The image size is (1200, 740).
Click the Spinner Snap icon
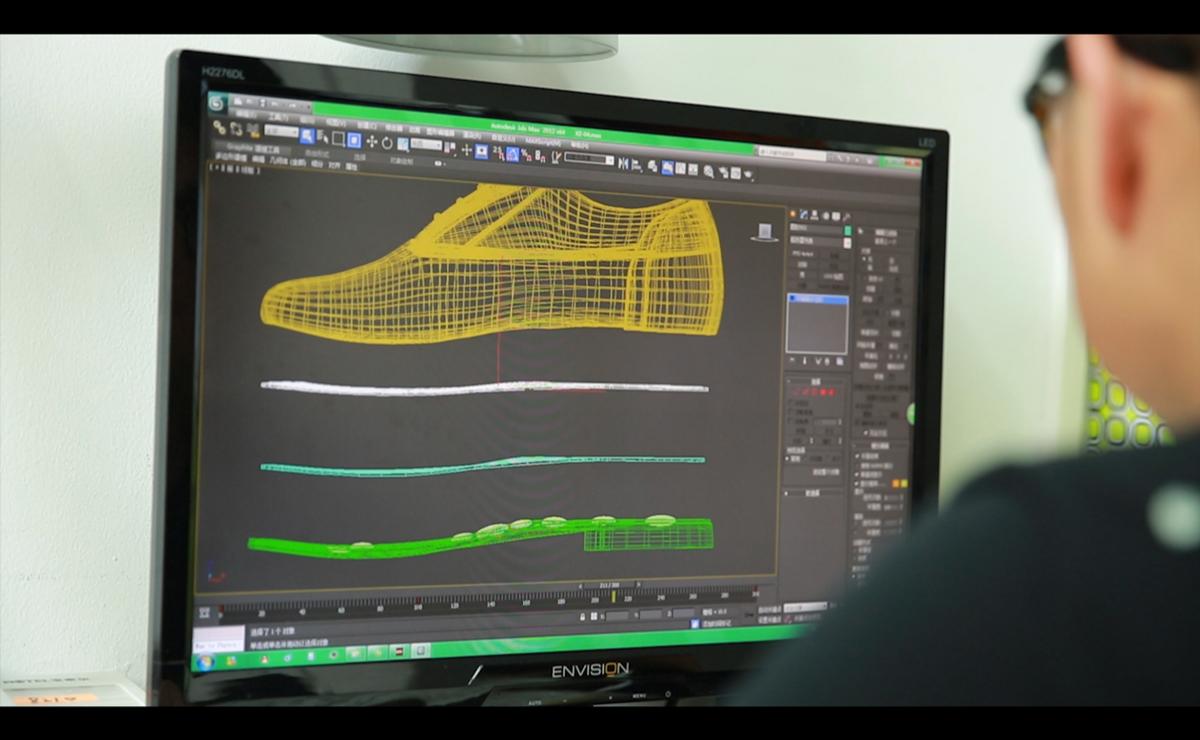tap(541, 156)
